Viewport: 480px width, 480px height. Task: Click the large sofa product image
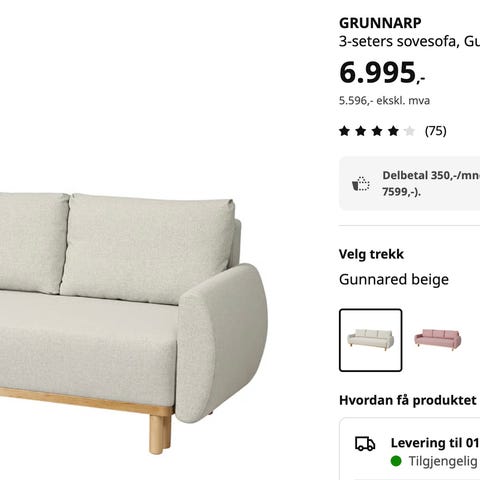[133, 323]
